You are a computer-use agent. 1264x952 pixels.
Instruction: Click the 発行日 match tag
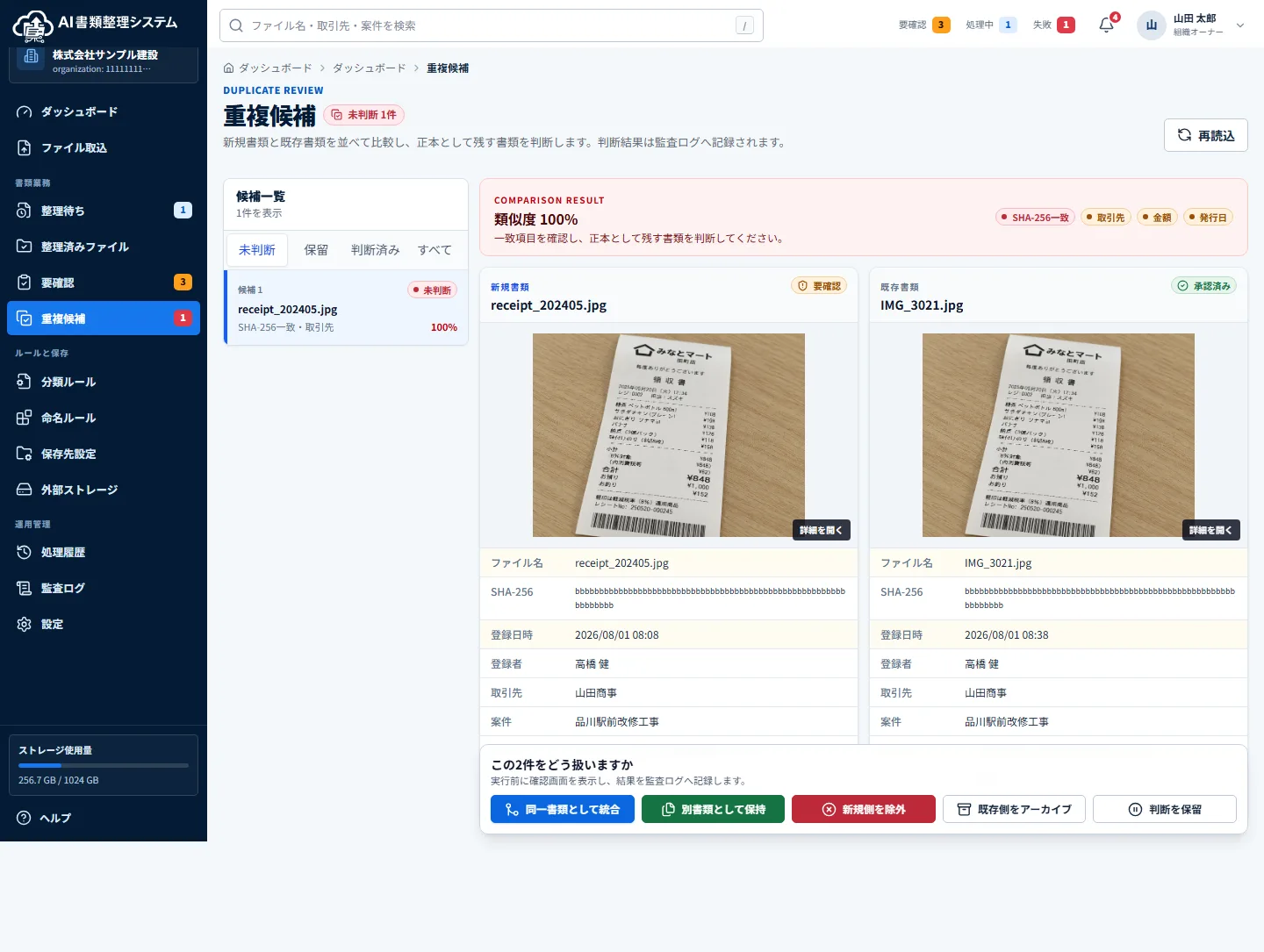[1208, 218]
